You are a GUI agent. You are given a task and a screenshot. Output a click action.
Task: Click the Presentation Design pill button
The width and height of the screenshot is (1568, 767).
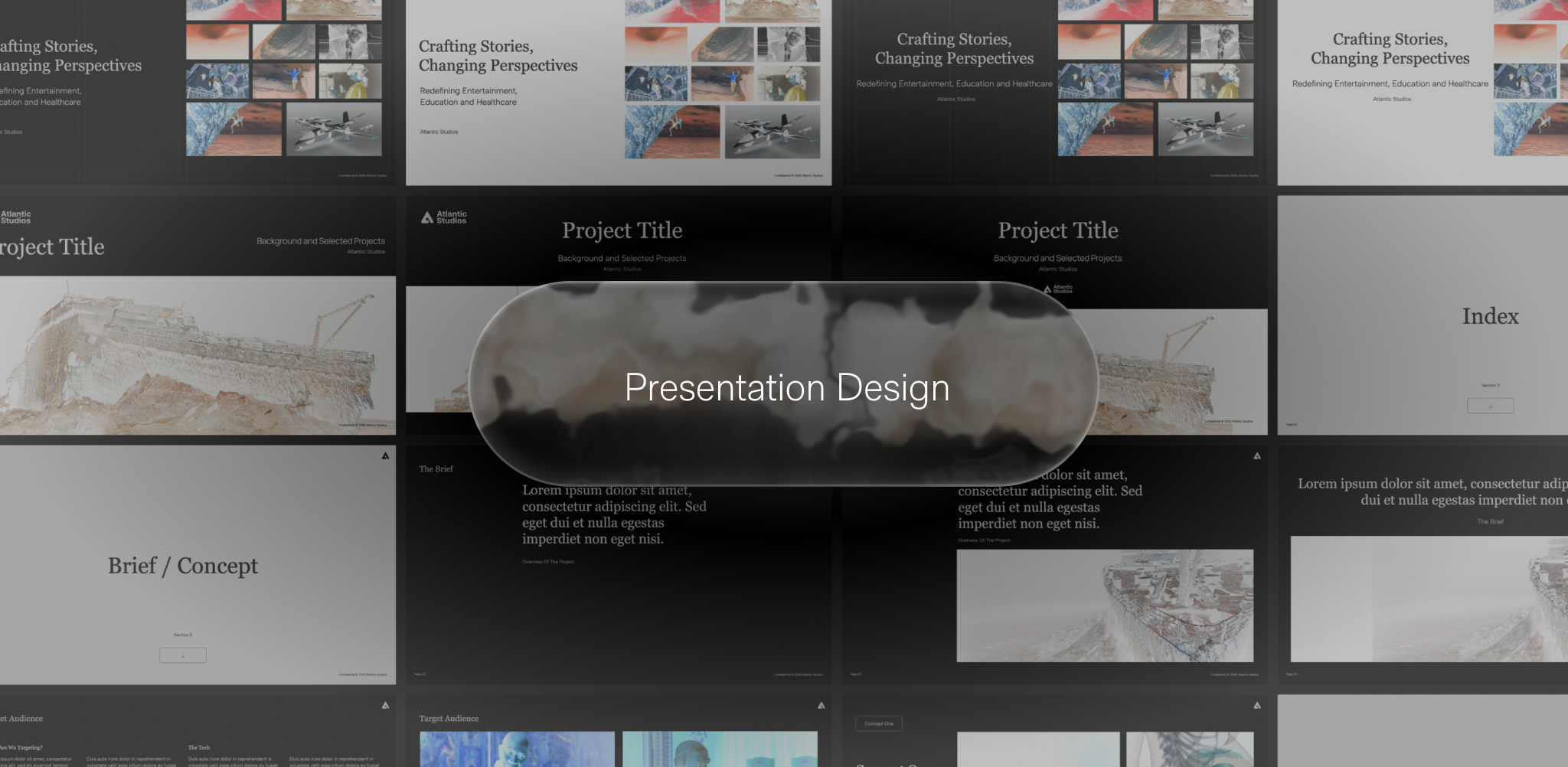pos(784,383)
